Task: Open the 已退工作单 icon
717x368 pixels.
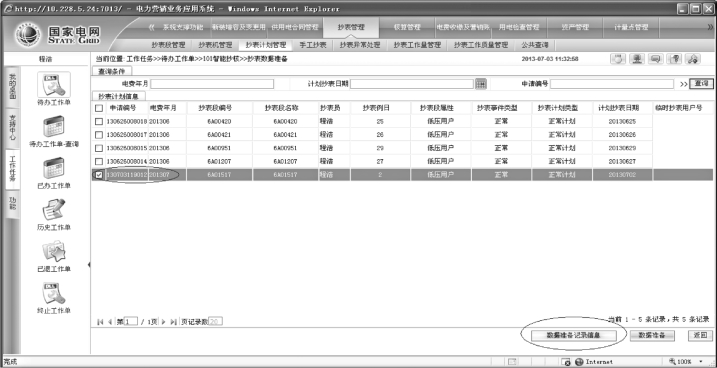Action: click(x=54, y=251)
